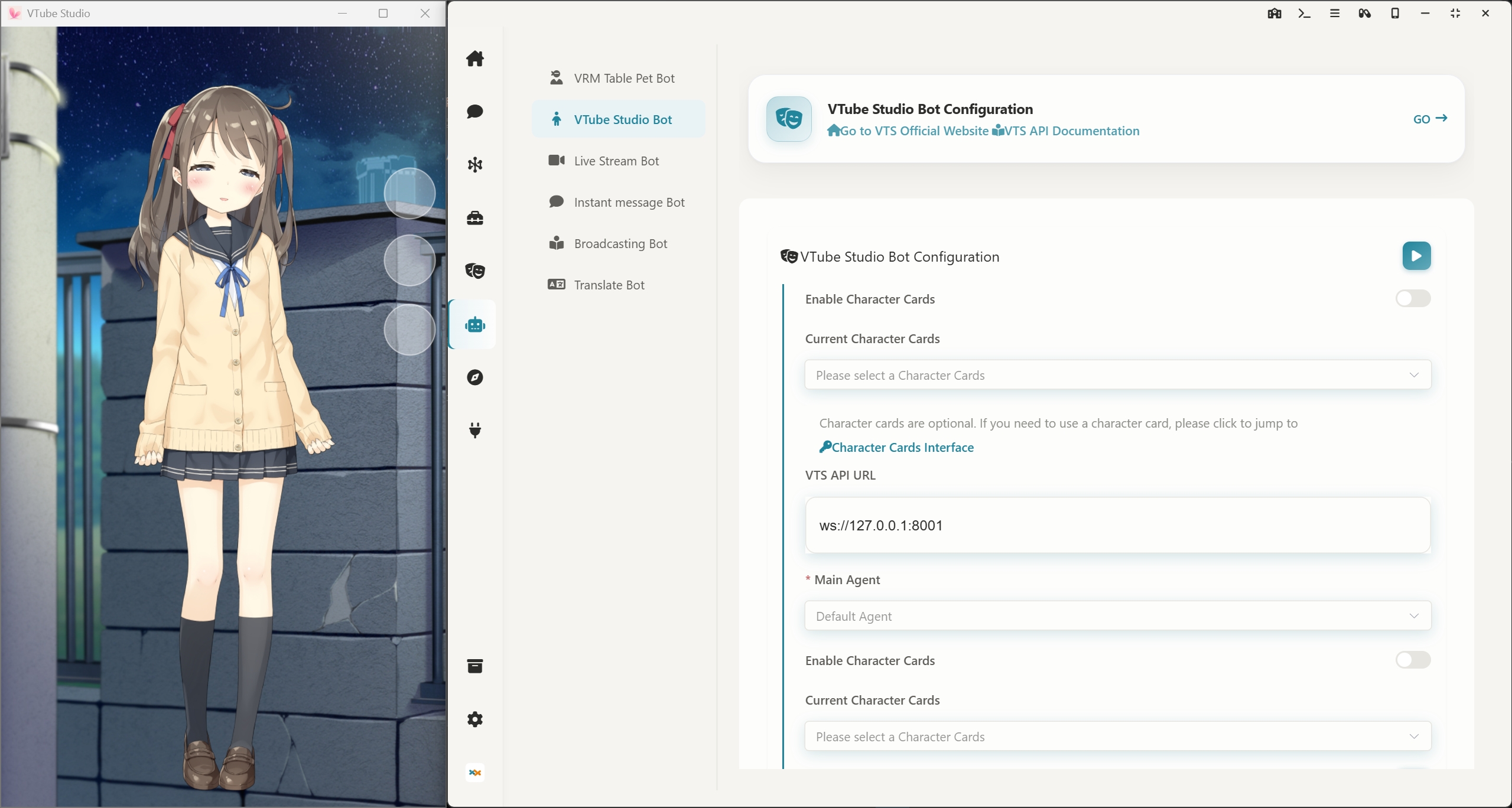The width and height of the screenshot is (1512, 808).
Task: Start the bot with the play button
Action: click(1416, 256)
